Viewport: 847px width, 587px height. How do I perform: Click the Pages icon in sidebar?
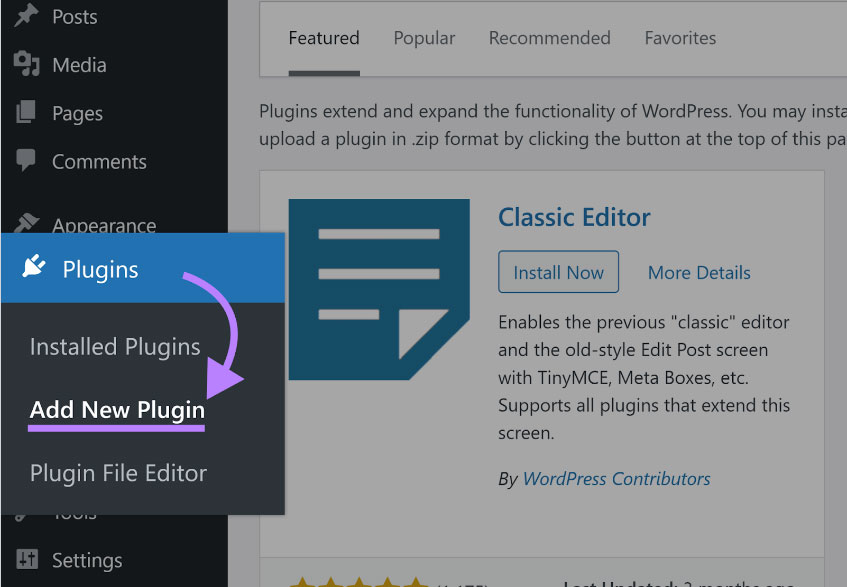[x=27, y=113]
